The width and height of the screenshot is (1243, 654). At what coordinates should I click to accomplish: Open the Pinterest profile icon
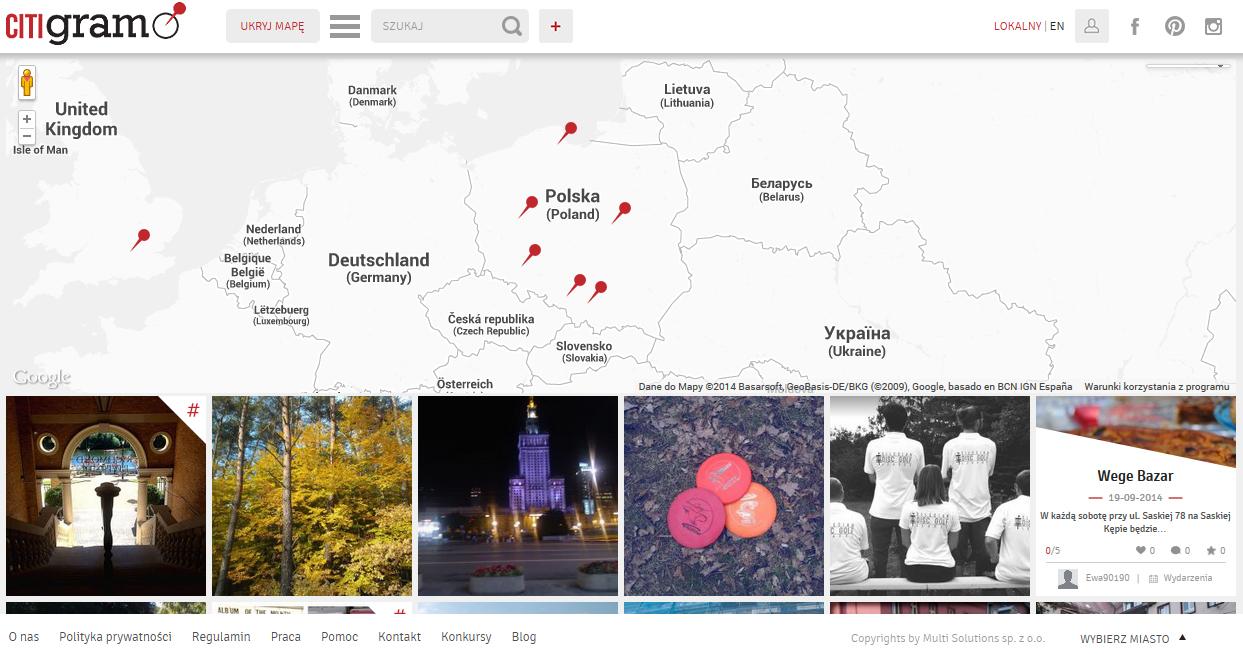pos(1175,26)
